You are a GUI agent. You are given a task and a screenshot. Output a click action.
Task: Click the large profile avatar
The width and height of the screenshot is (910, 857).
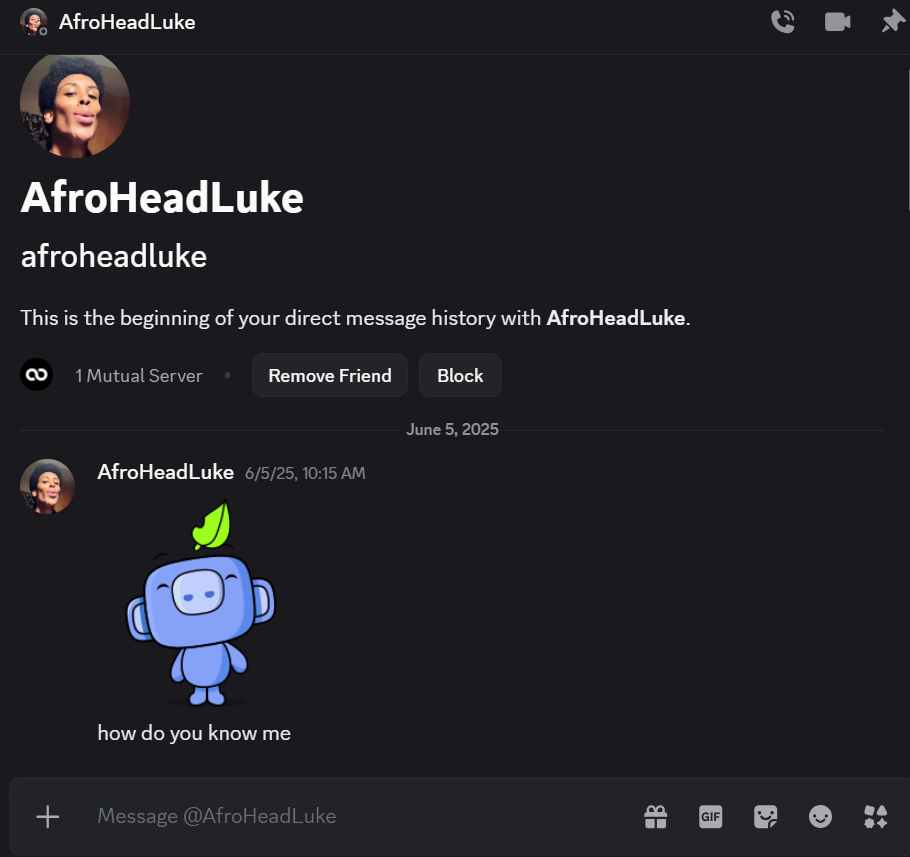point(74,104)
